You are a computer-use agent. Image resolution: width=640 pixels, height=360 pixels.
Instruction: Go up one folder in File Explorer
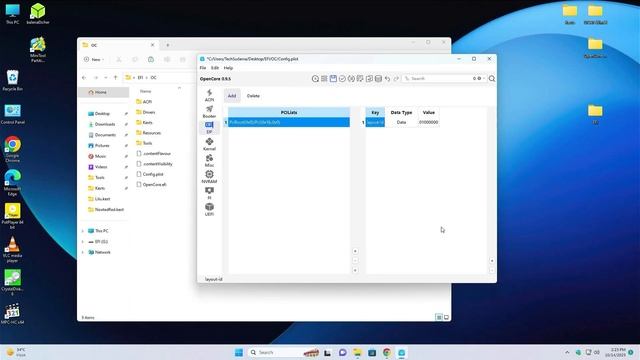tap(116, 78)
